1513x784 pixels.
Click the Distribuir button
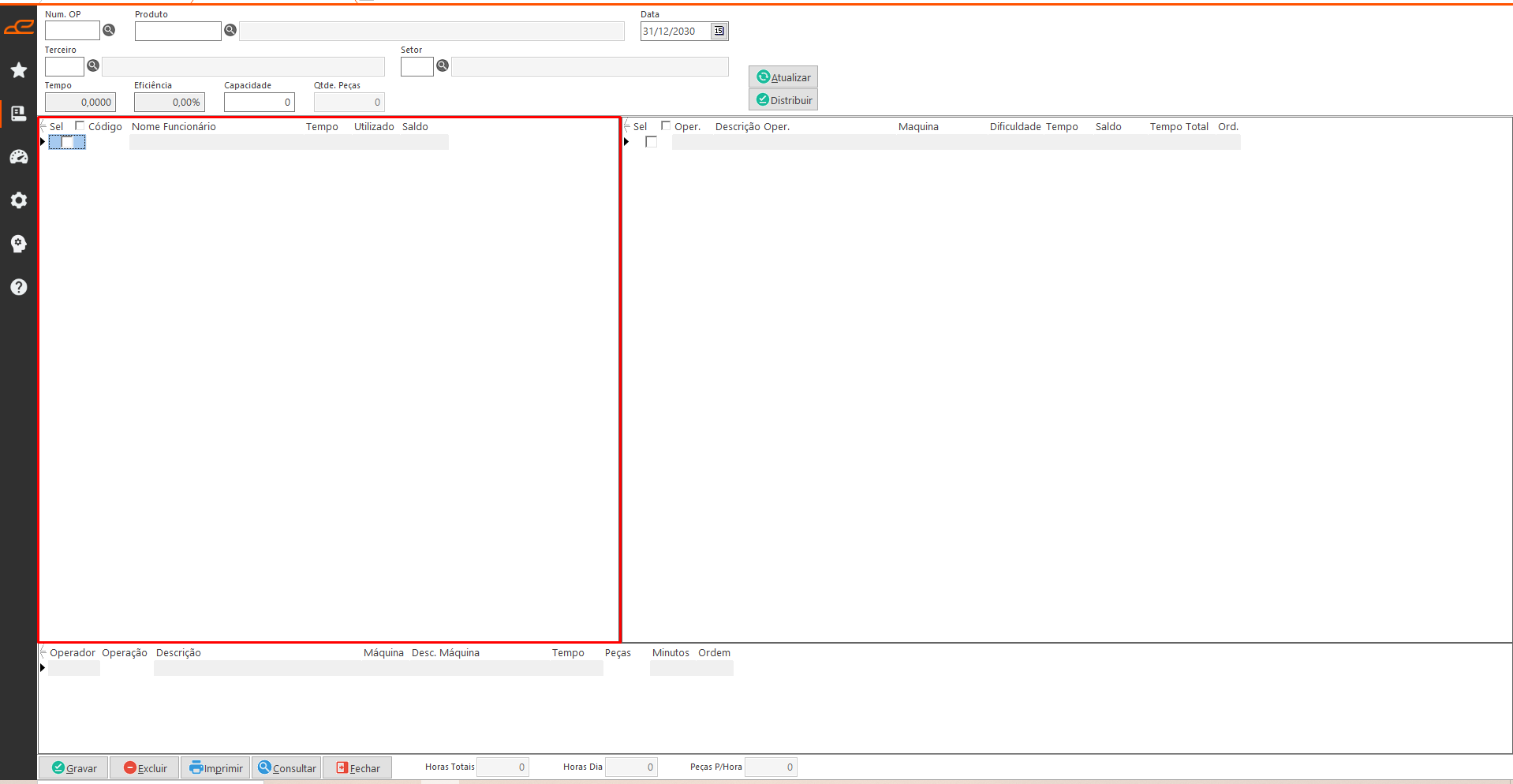(783, 100)
